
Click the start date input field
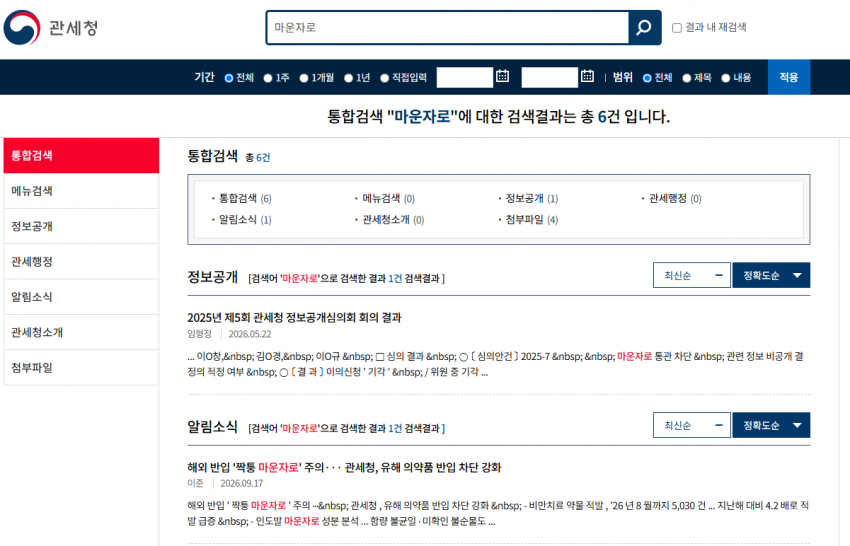(x=465, y=77)
